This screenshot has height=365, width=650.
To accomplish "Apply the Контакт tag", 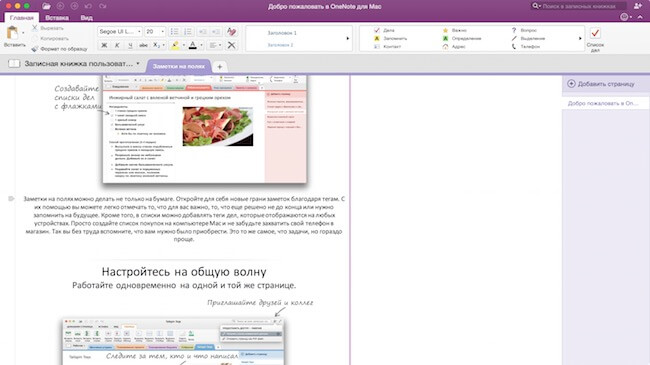I will coord(387,46).
